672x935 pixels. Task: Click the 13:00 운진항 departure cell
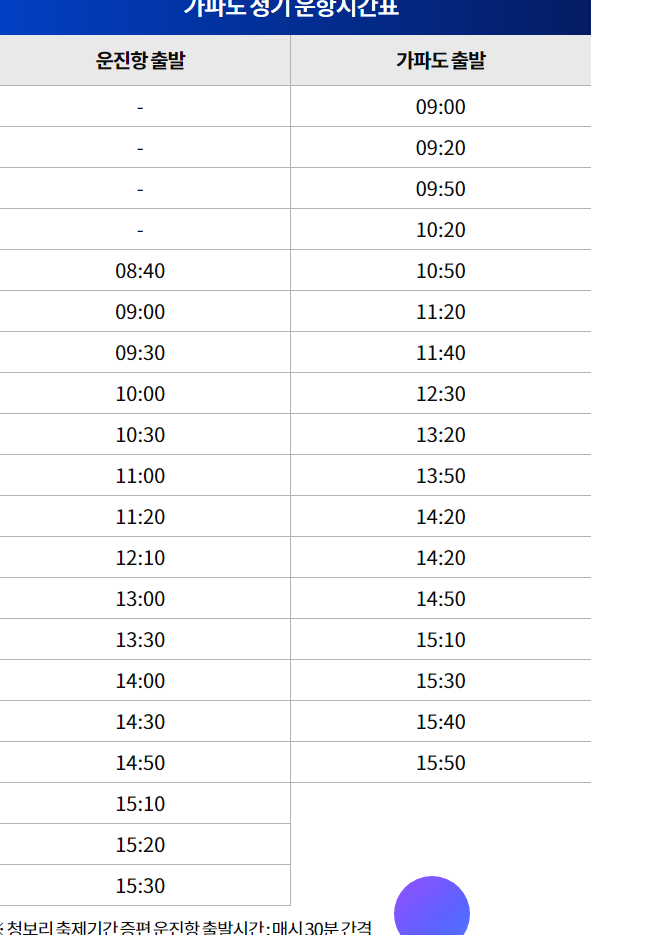click(141, 599)
